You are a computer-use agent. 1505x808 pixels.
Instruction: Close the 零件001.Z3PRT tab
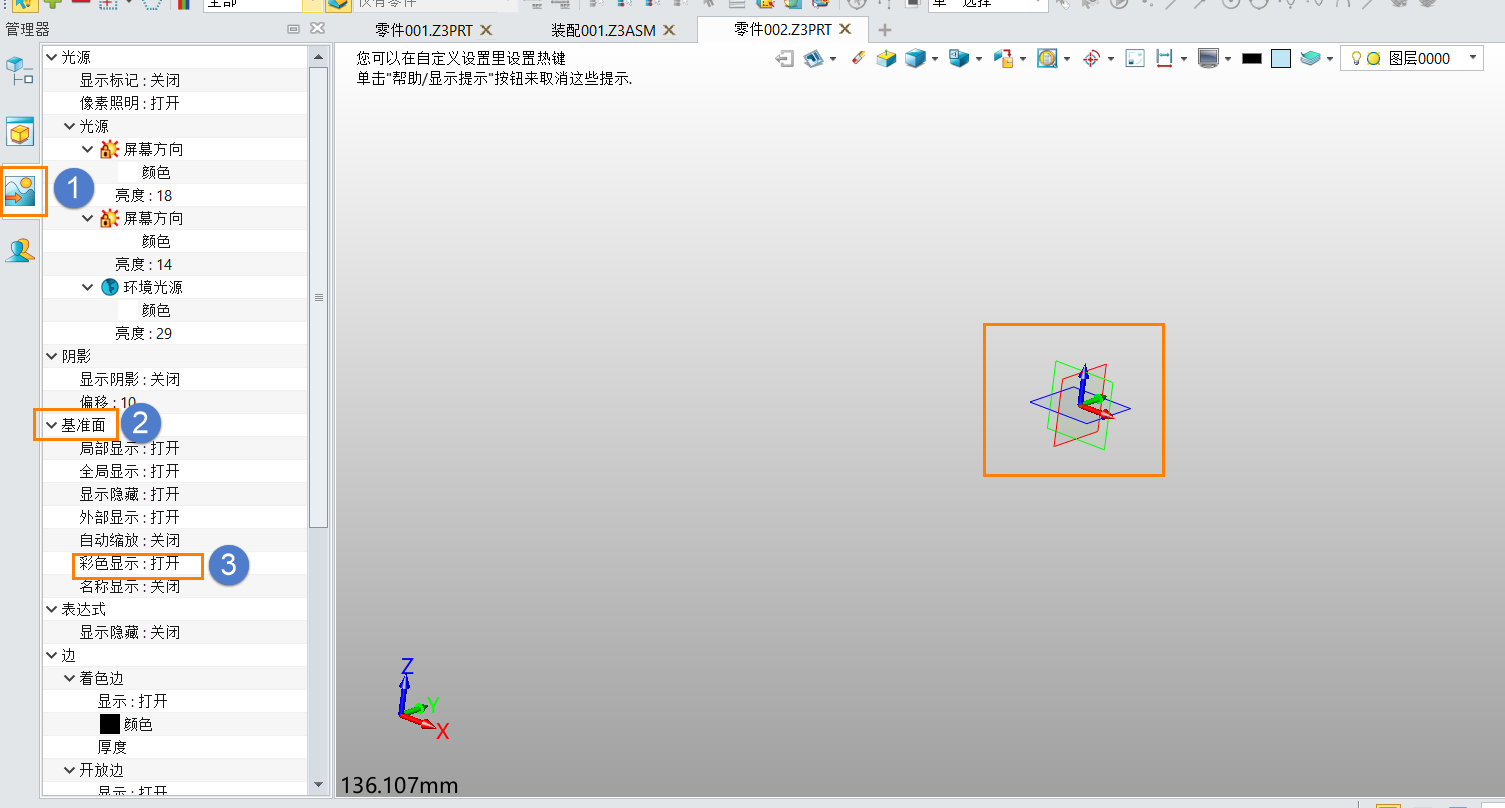[486, 30]
